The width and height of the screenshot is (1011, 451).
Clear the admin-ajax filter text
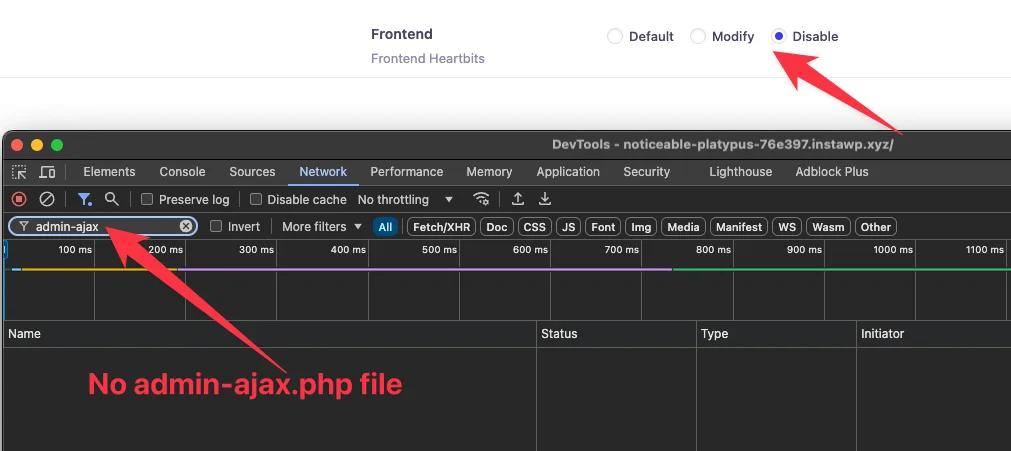pyautogui.click(x=186, y=226)
